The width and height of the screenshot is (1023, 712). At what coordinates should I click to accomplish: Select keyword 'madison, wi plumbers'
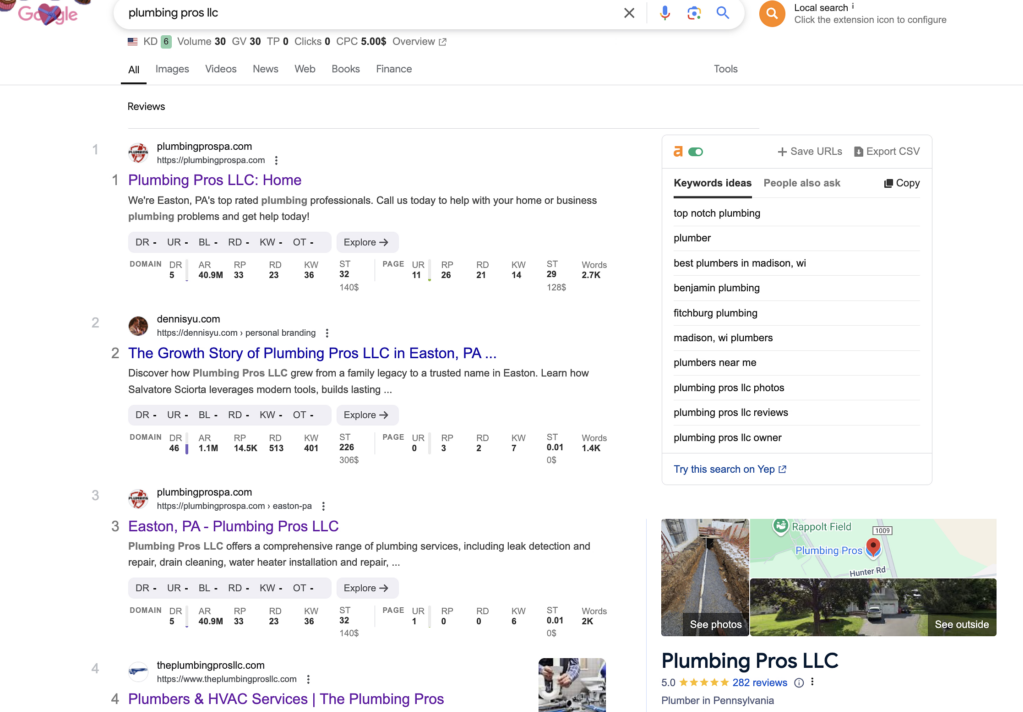click(723, 338)
